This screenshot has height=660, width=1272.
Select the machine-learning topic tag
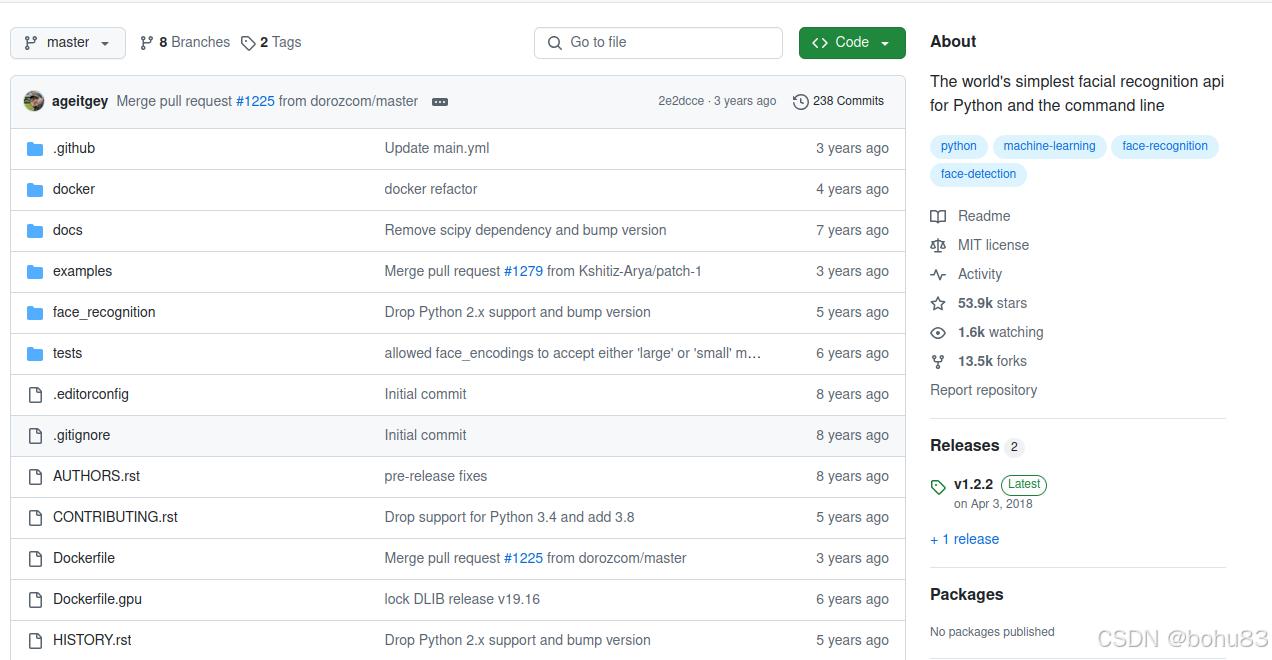pos(1049,146)
